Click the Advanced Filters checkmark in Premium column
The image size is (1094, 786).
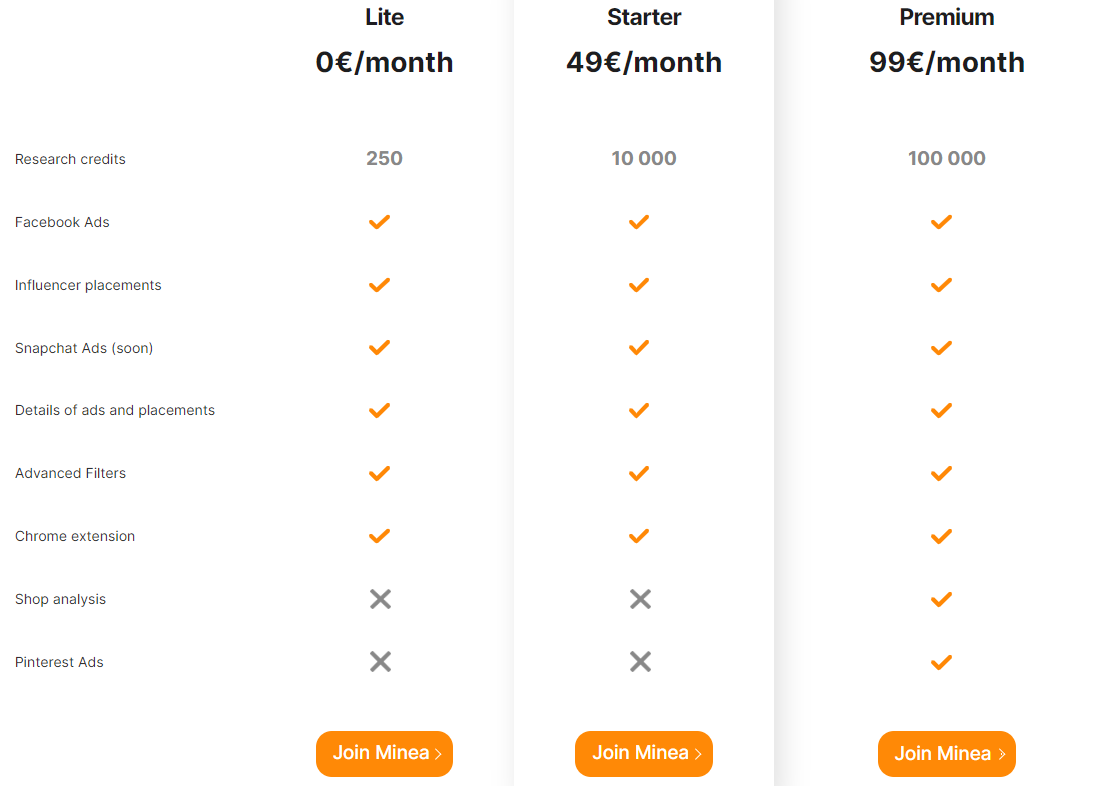[941, 474]
